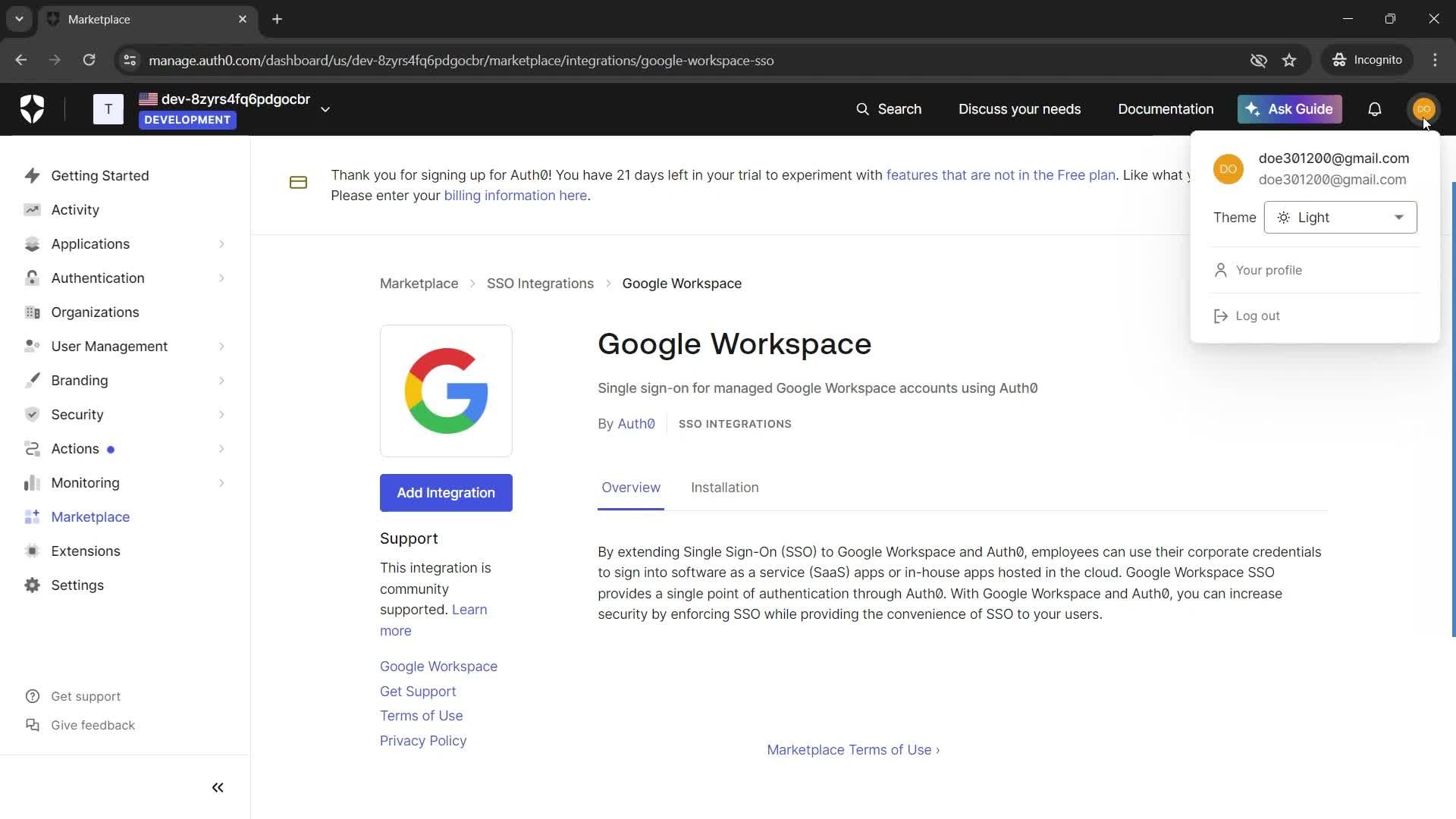This screenshot has width=1456, height=819.
Task: Click the Search magnifier in header
Action: coord(862,109)
